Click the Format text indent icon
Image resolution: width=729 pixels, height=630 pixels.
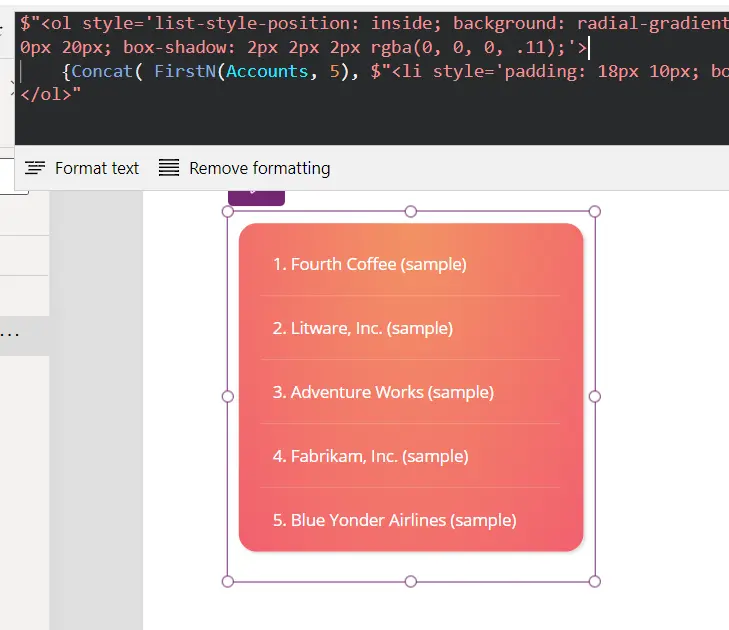[35, 168]
